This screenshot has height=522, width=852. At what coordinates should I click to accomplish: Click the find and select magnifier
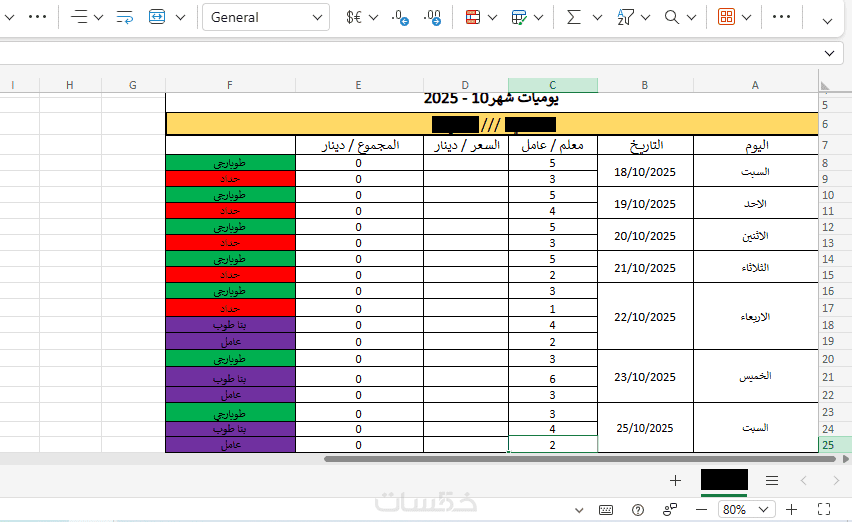(672, 17)
